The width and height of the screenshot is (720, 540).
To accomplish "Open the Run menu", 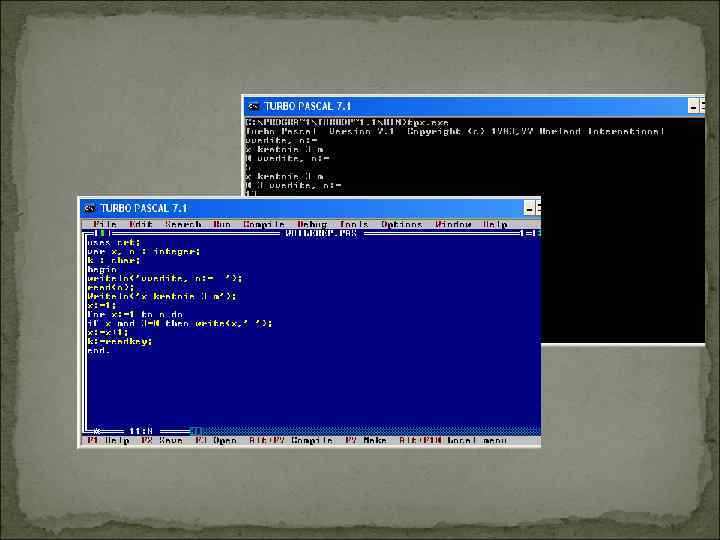I will click(x=222, y=224).
